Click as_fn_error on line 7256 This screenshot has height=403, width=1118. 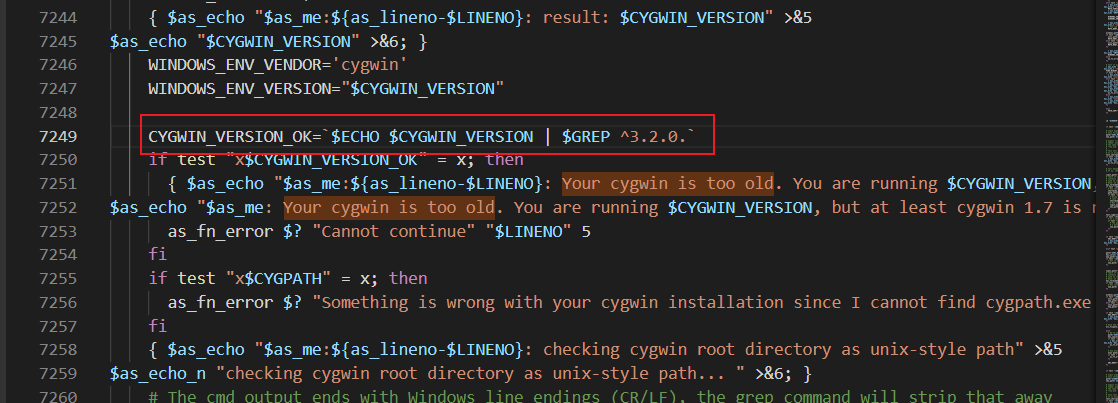[x=214, y=302]
